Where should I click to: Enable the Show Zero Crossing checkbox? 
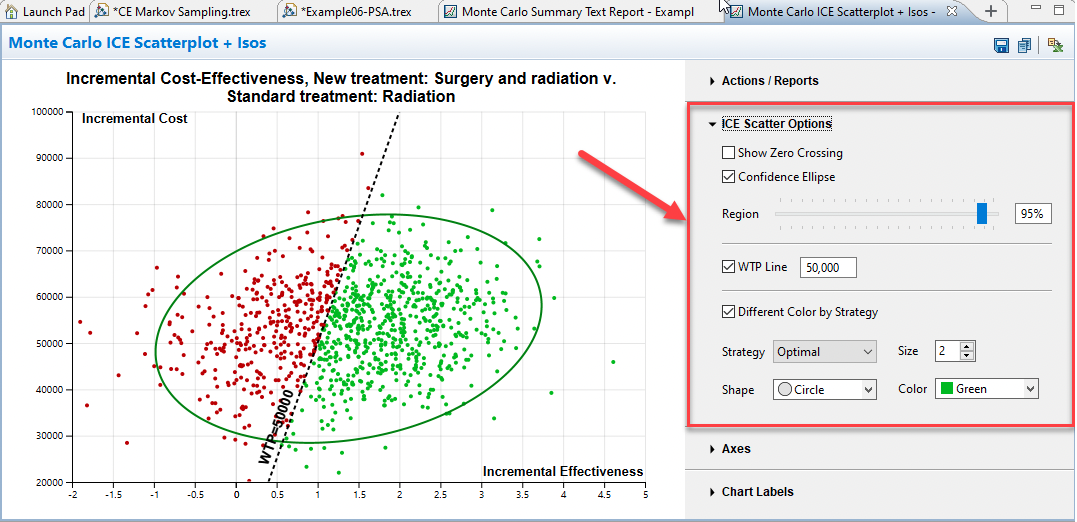[728, 153]
